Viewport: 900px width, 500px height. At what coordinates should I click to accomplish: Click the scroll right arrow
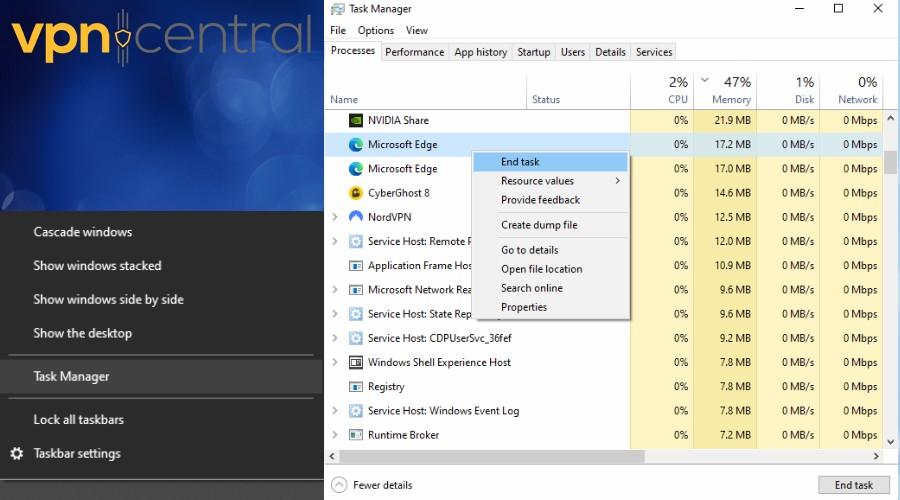click(x=876, y=456)
